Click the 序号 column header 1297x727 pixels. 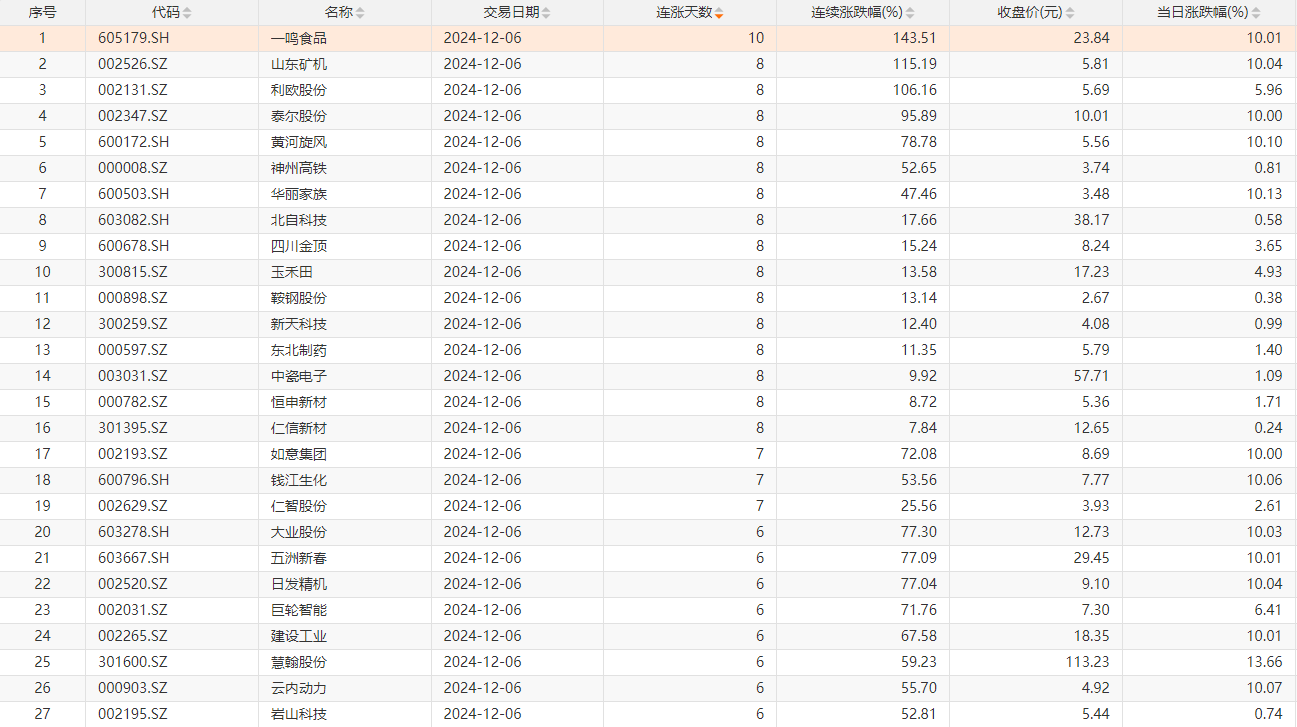pos(42,13)
